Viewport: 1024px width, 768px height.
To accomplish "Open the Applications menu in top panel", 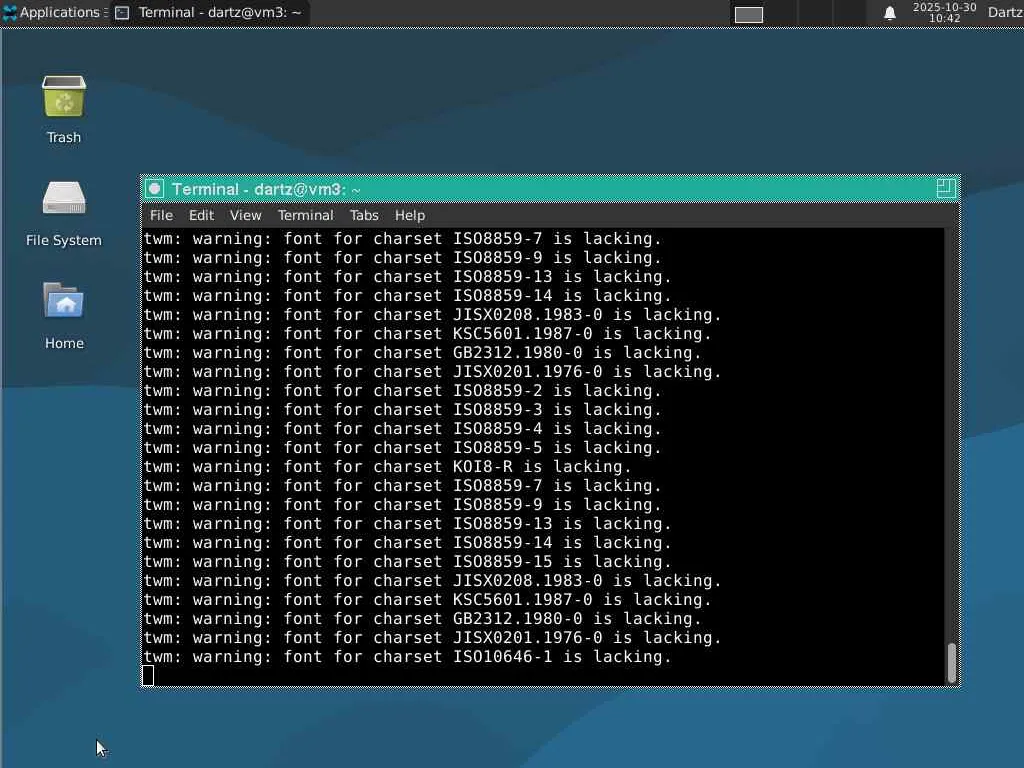I will click(x=55, y=12).
